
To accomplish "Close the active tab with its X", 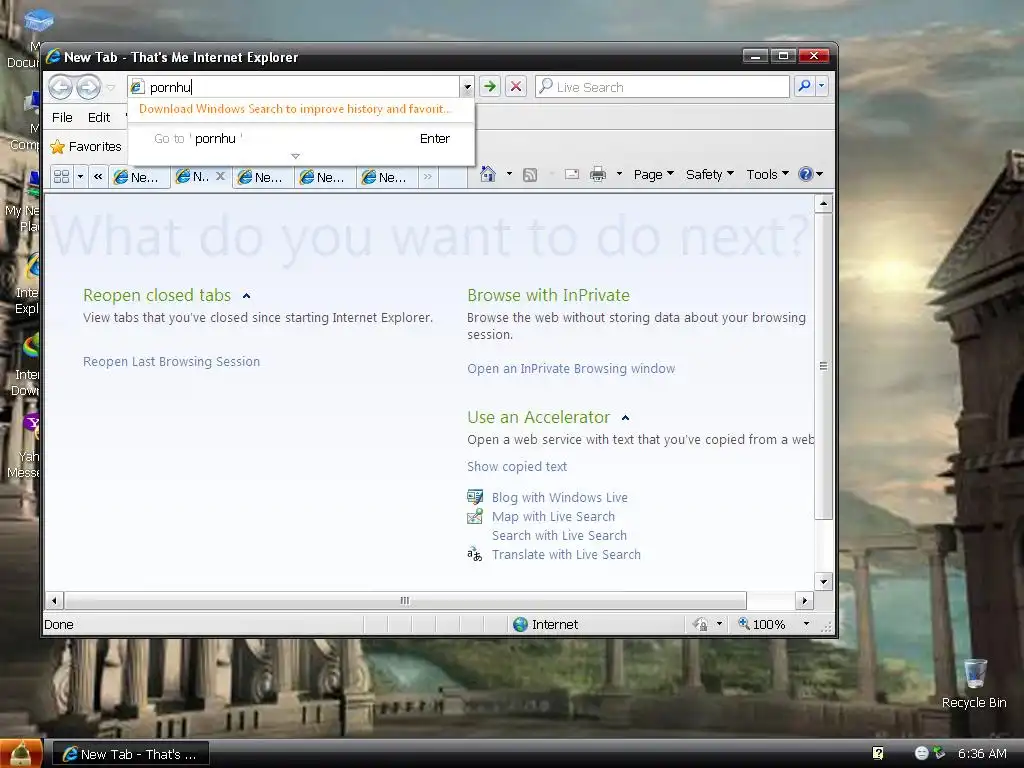I will (221, 176).
